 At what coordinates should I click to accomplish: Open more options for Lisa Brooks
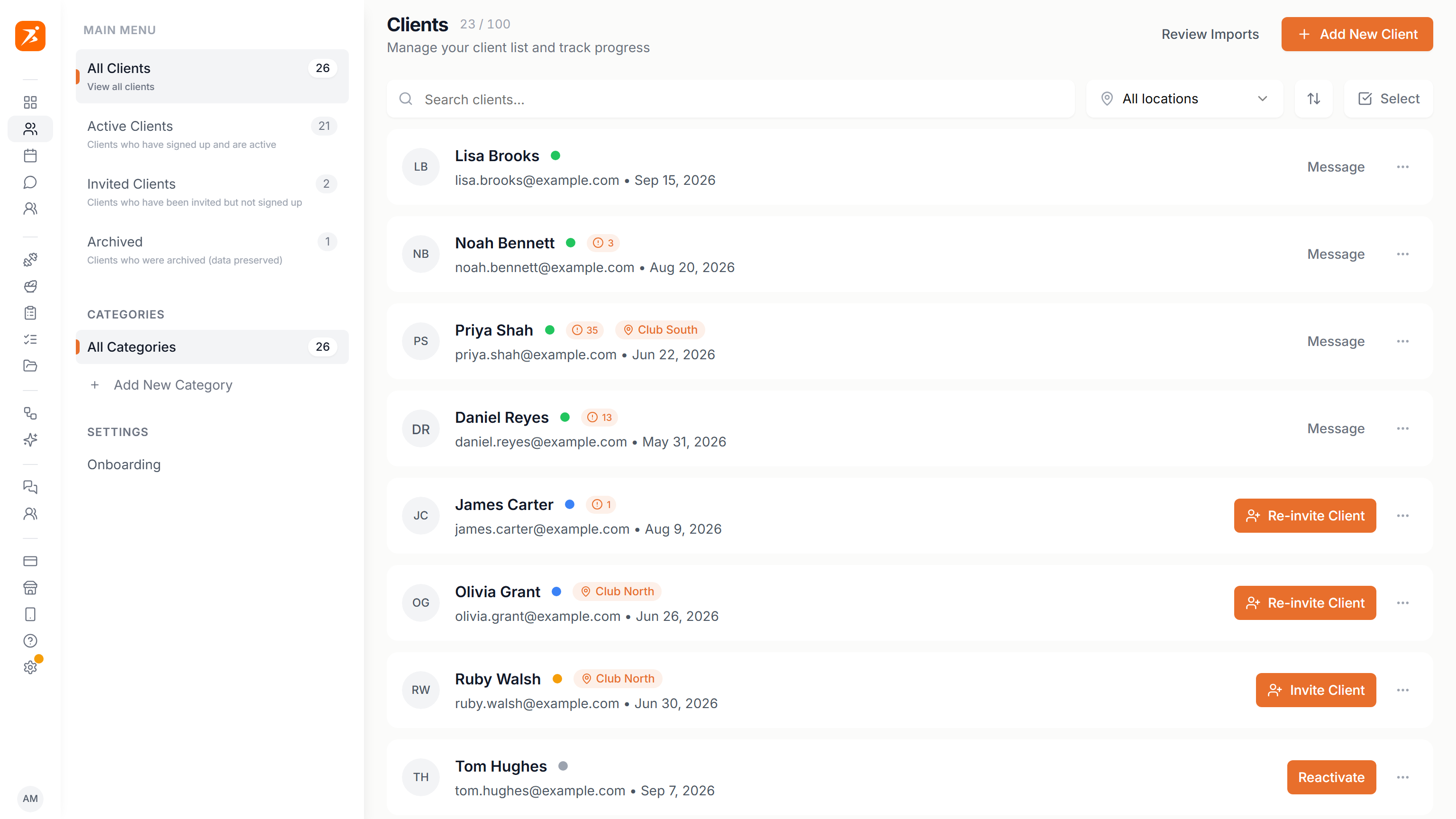[x=1402, y=167]
